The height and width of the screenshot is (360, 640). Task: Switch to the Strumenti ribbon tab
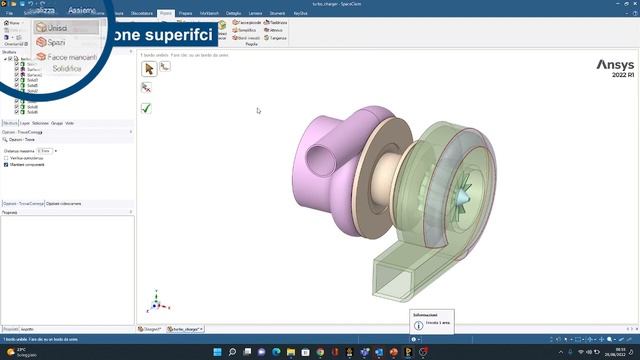point(277,13)
